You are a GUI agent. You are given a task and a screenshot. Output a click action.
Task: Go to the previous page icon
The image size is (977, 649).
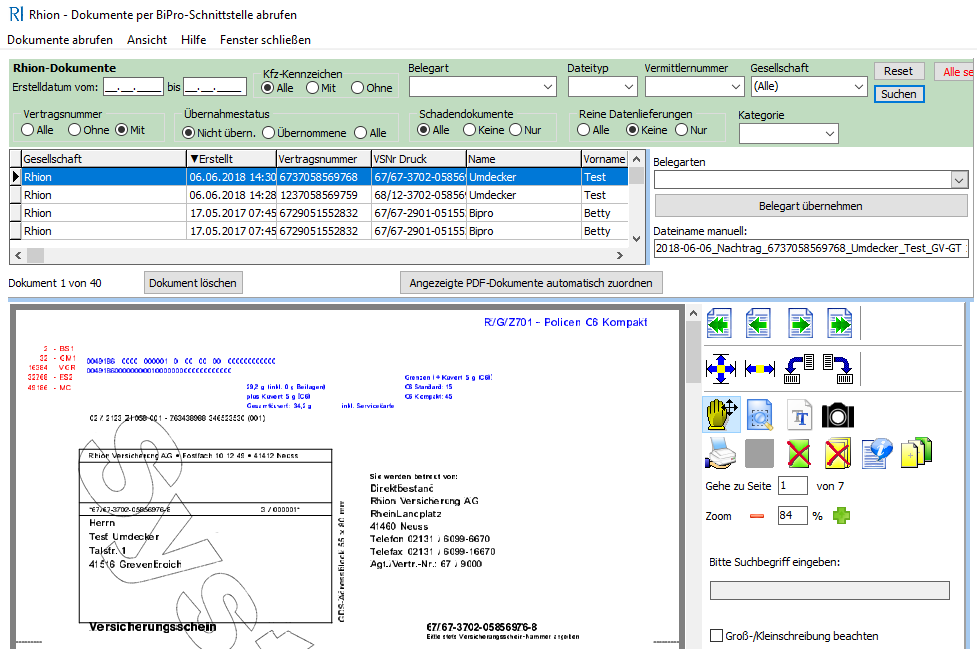(x=758, y=323)
